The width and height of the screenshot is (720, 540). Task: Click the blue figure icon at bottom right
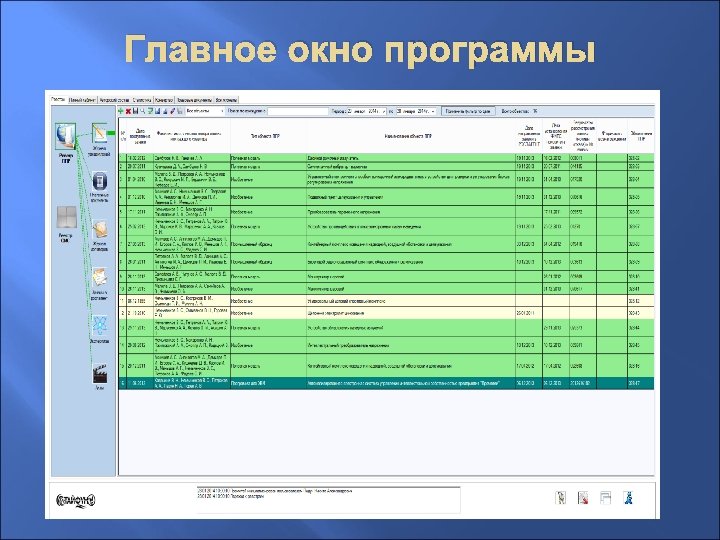coord(628,498)
